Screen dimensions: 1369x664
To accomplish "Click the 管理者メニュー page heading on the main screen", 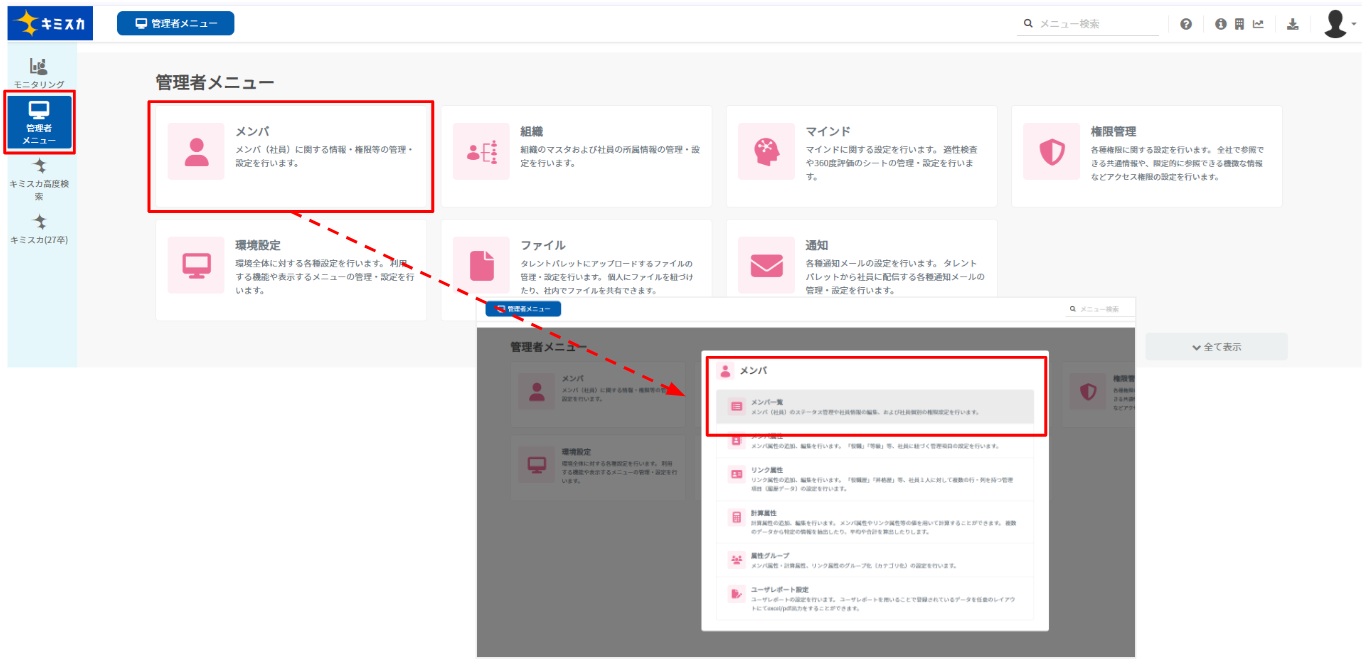I will point(215,82).
